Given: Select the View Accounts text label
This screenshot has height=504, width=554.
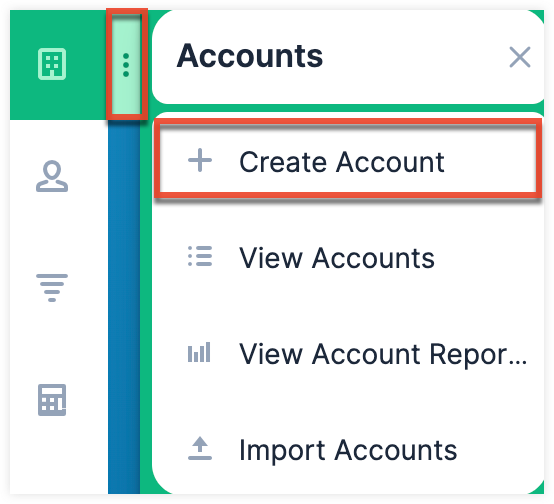Looking at the screenshot, I should (337, 258).
